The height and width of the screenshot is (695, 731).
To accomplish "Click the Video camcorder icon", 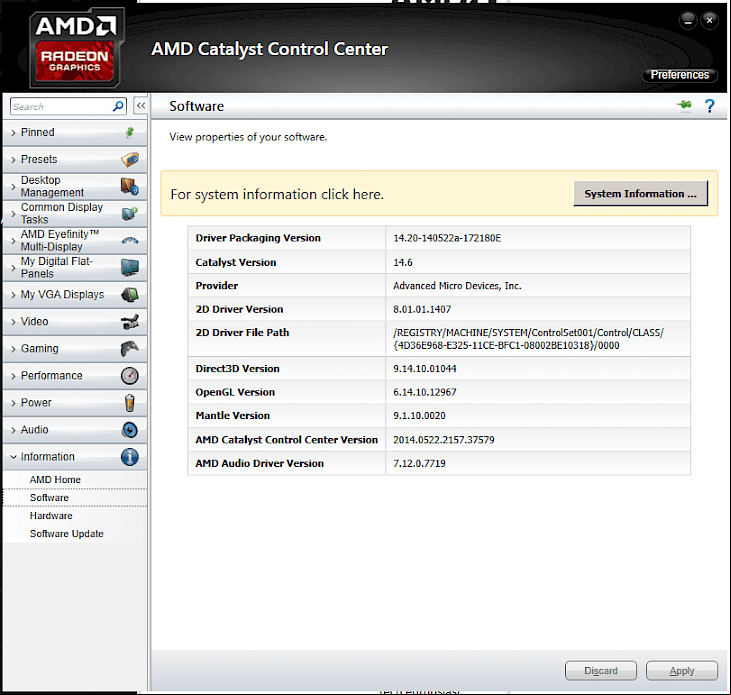I will (x=130, y=322).
